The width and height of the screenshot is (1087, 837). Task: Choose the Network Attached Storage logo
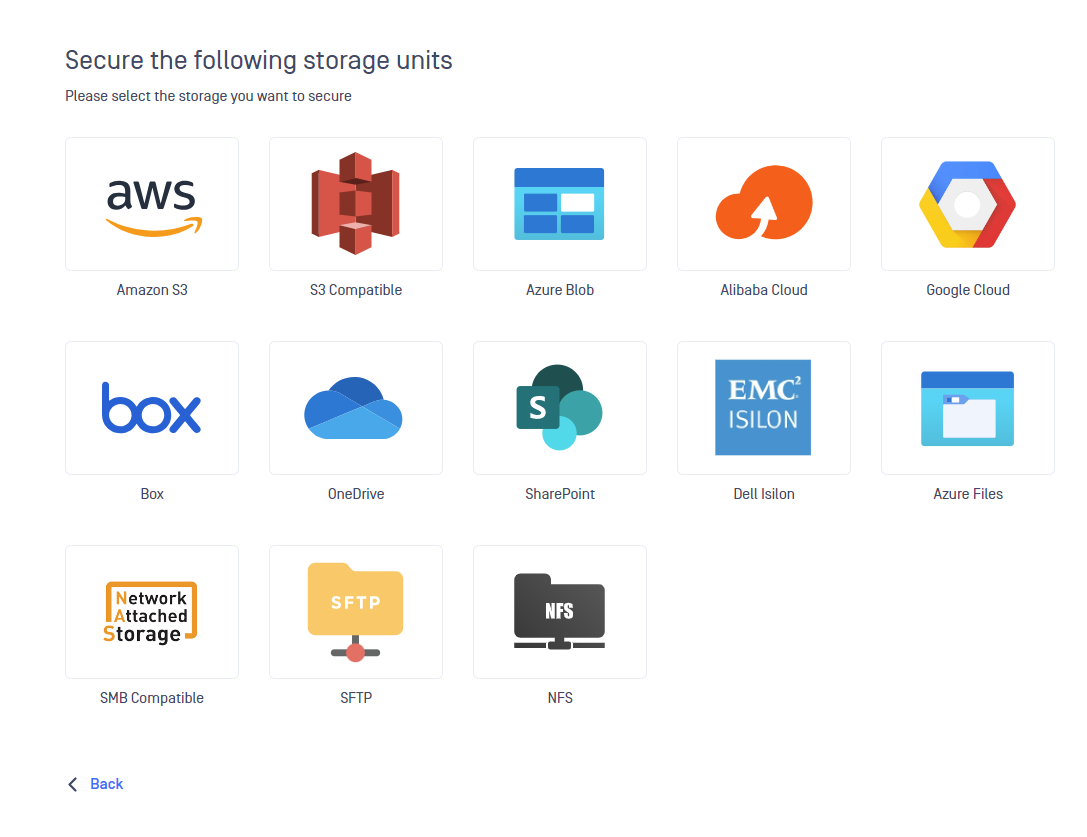click(x=152, y=612)
